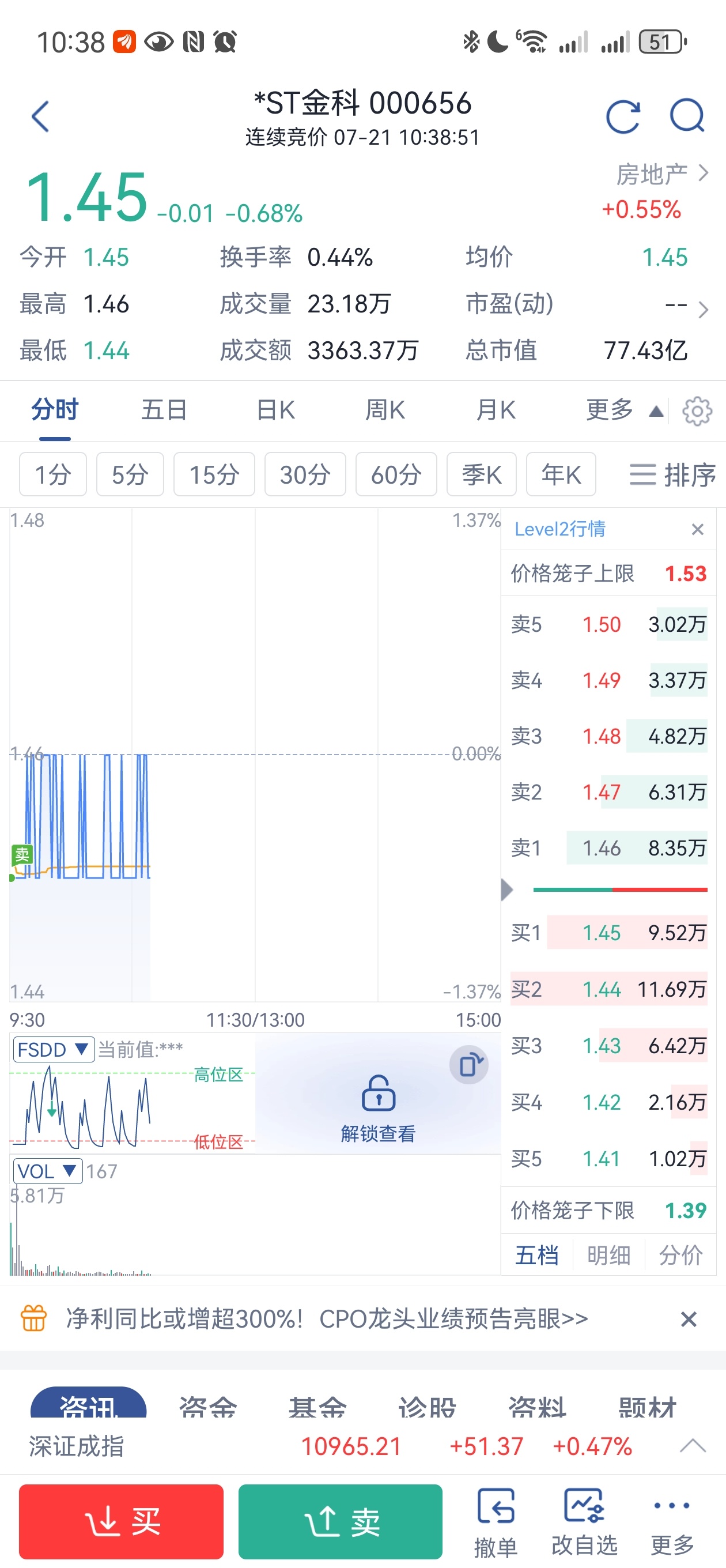The height and width of the screenshot is (1568, 726).
Task: Tap the Wi-Fi status icon
Action: tap(532, 42)
